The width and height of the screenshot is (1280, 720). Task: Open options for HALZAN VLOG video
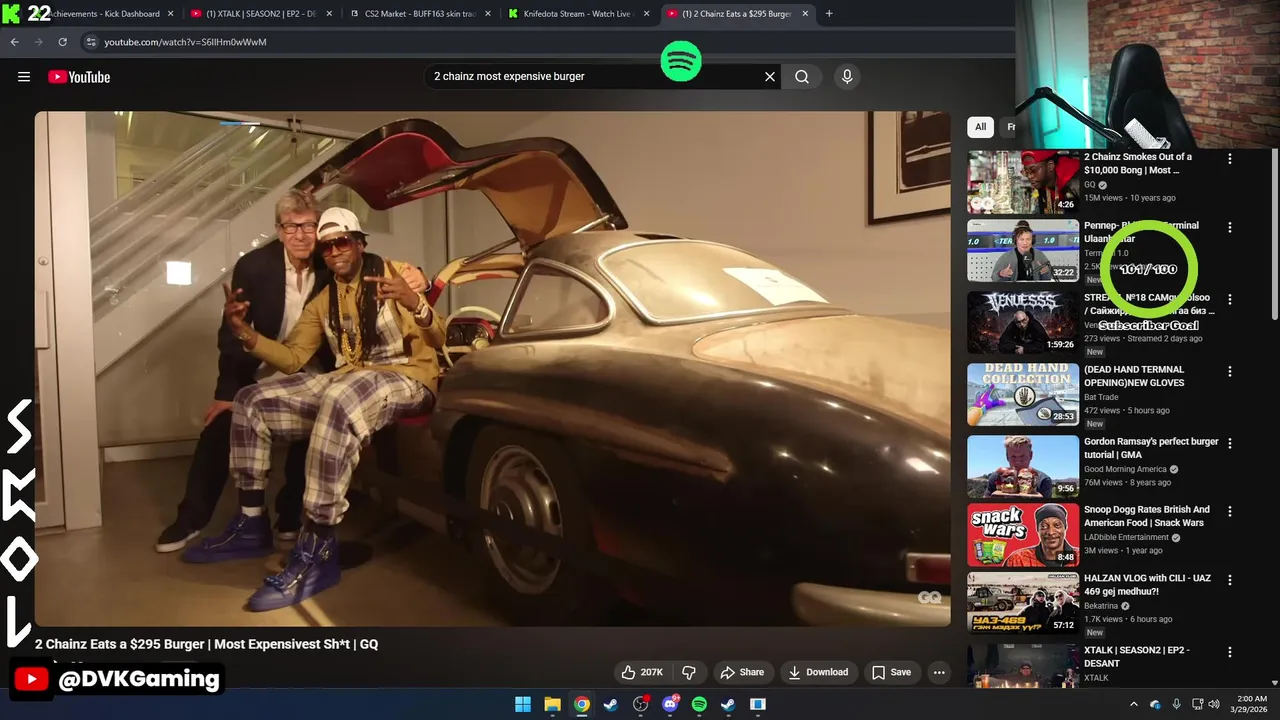pos(1230,579)
